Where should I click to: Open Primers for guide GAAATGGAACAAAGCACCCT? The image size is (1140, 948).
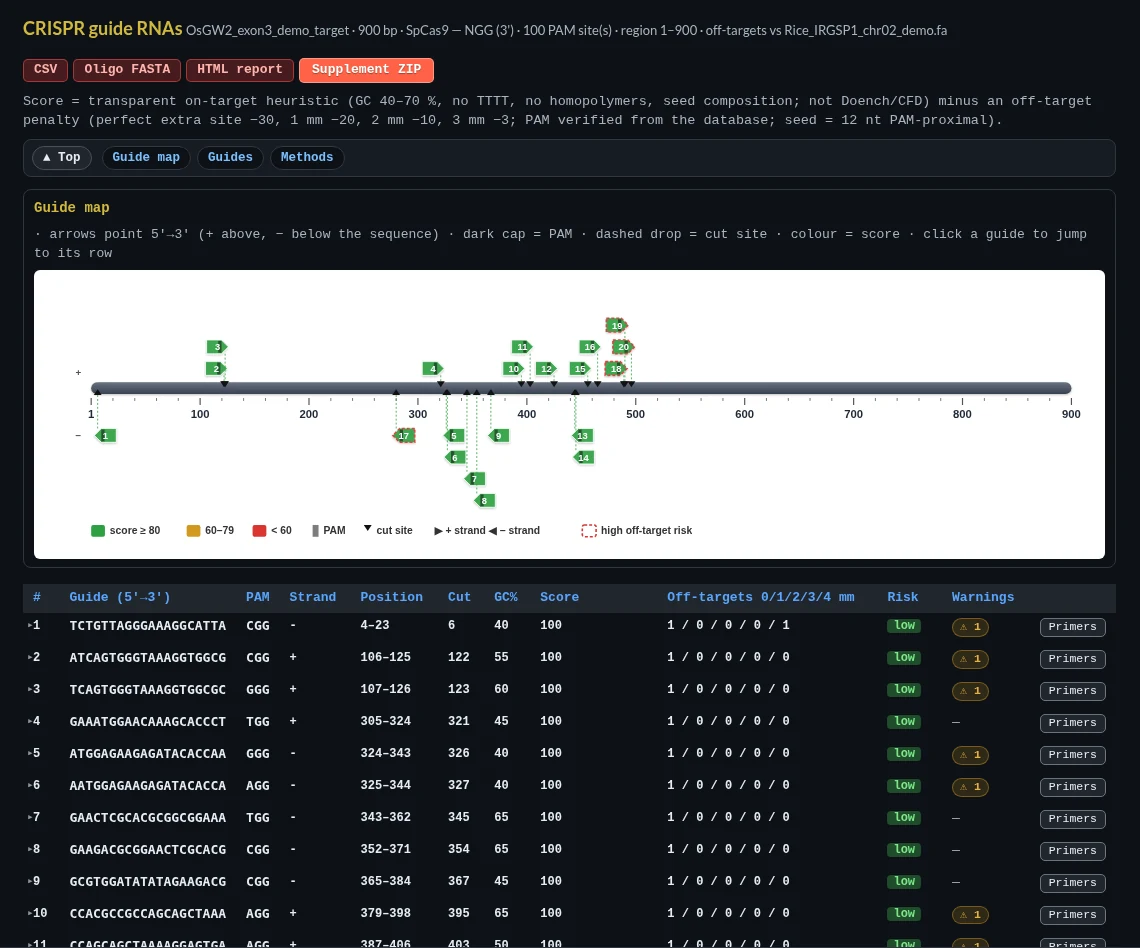(x=1072, y=723)
